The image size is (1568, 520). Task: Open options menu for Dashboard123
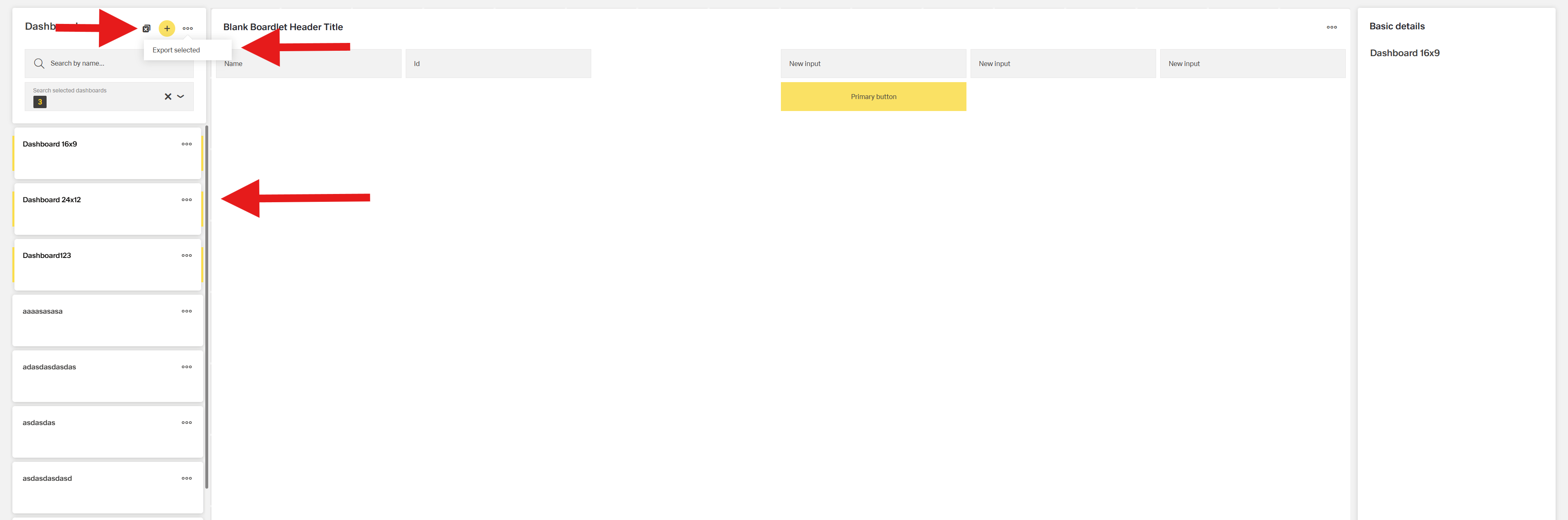click(186, 255)
